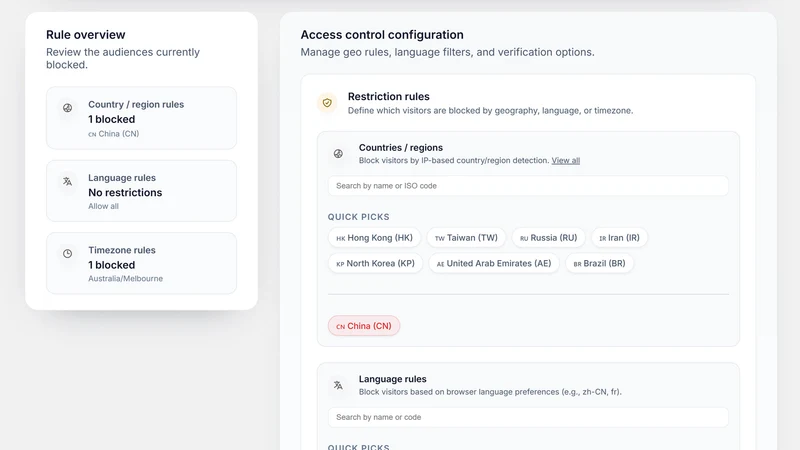The width and height of the screenshot is (800, 450).
Task: Click the Australia/Melbourne timezone text
Action: 126,279
